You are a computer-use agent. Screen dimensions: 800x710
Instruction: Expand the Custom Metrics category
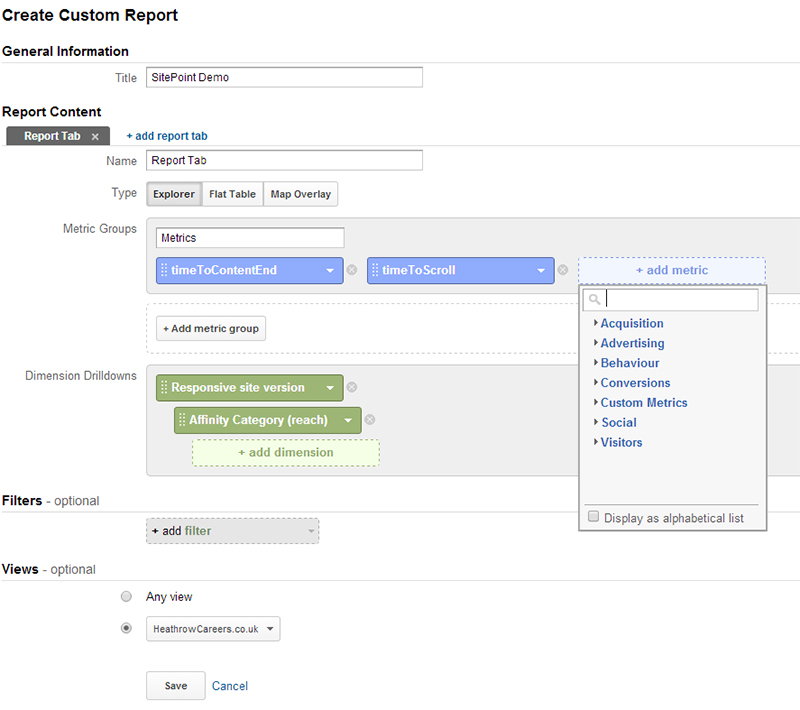(644, 402)
